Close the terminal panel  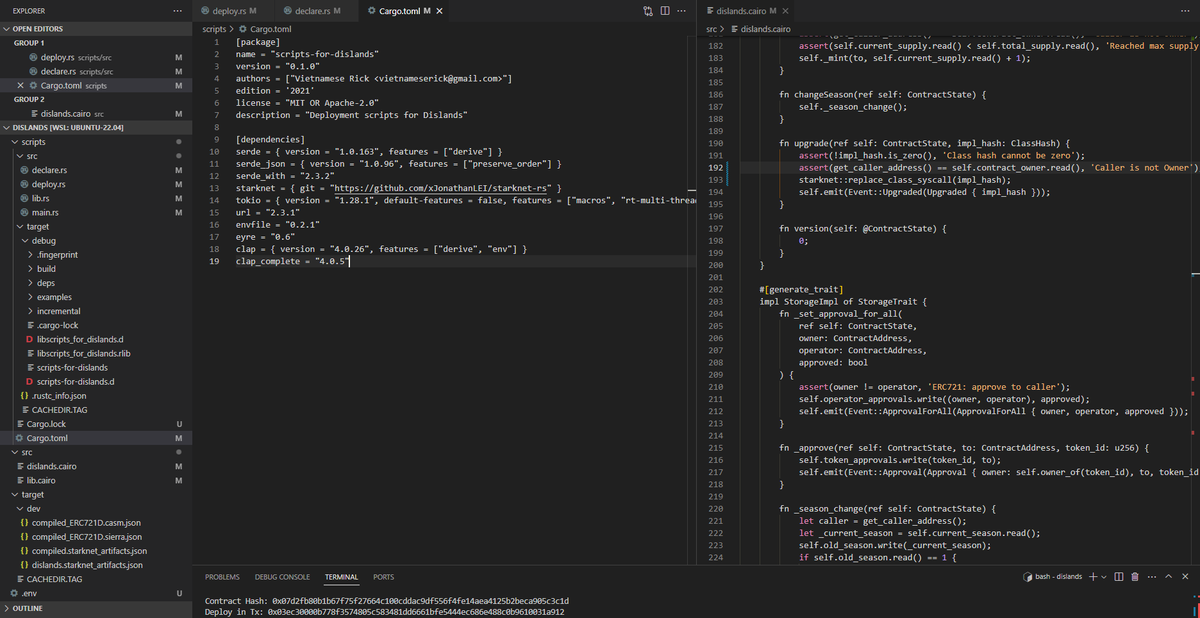coord(1185,577)
